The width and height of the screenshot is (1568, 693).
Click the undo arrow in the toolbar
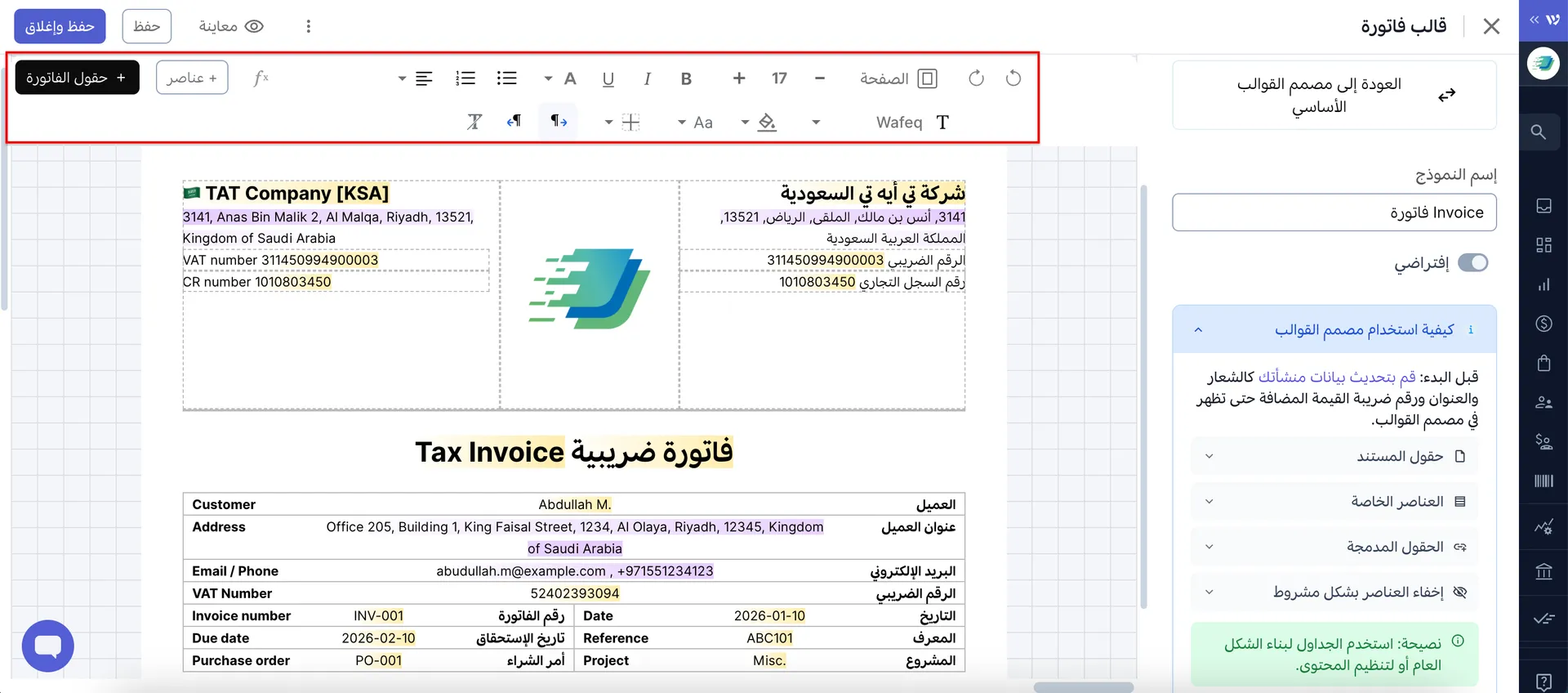[1013, 78]
